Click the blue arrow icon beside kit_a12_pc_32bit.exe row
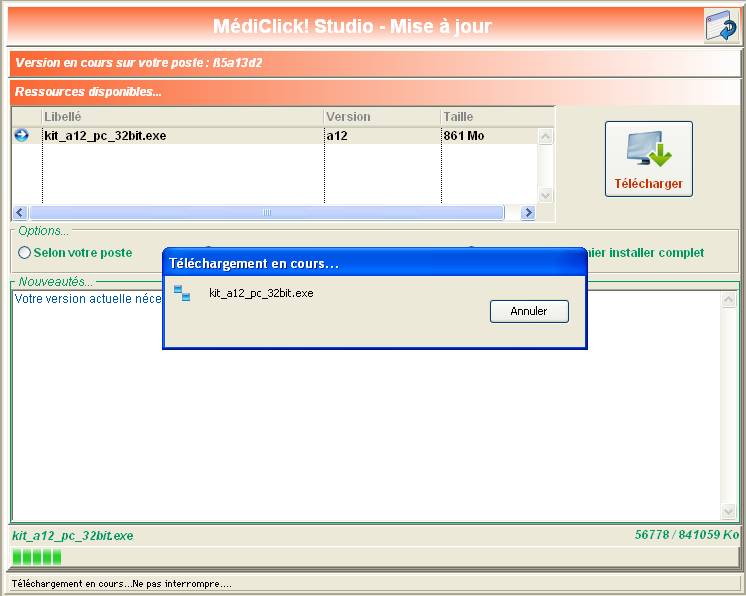Screen dimensions: 746x596 (x=21, y=136)
